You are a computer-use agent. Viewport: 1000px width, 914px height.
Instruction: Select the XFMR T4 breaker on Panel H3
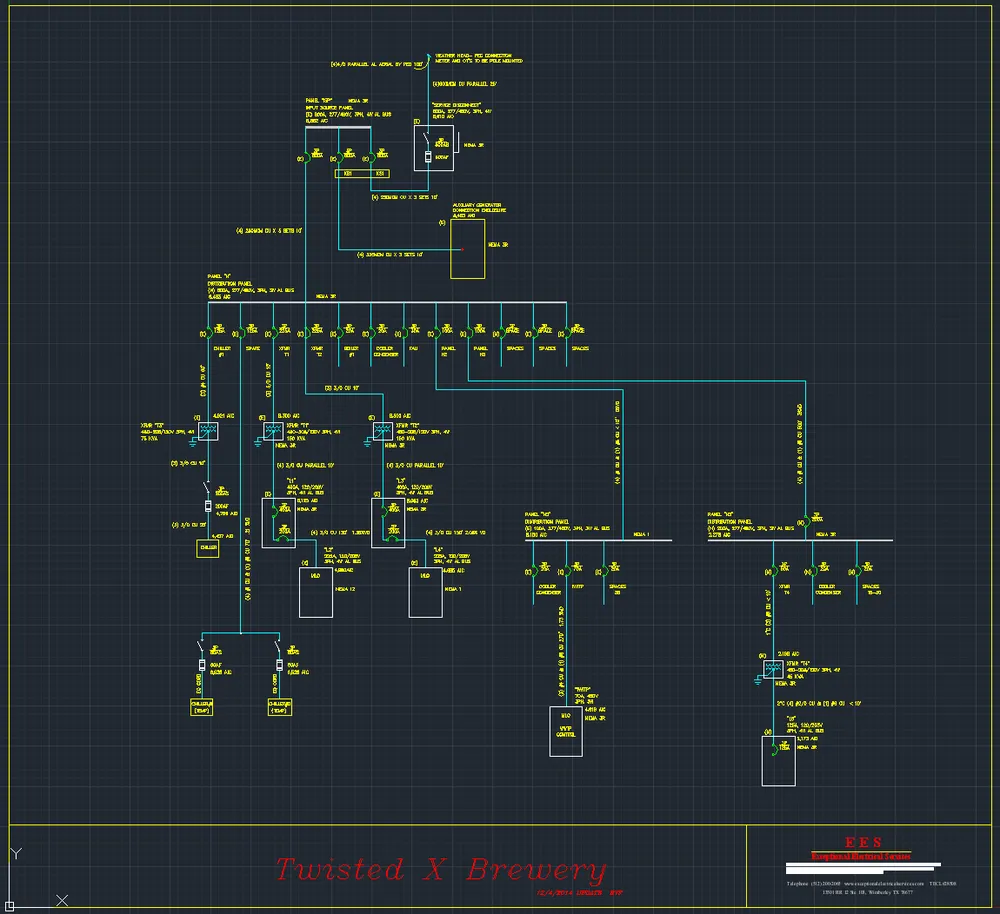point(774,570)
